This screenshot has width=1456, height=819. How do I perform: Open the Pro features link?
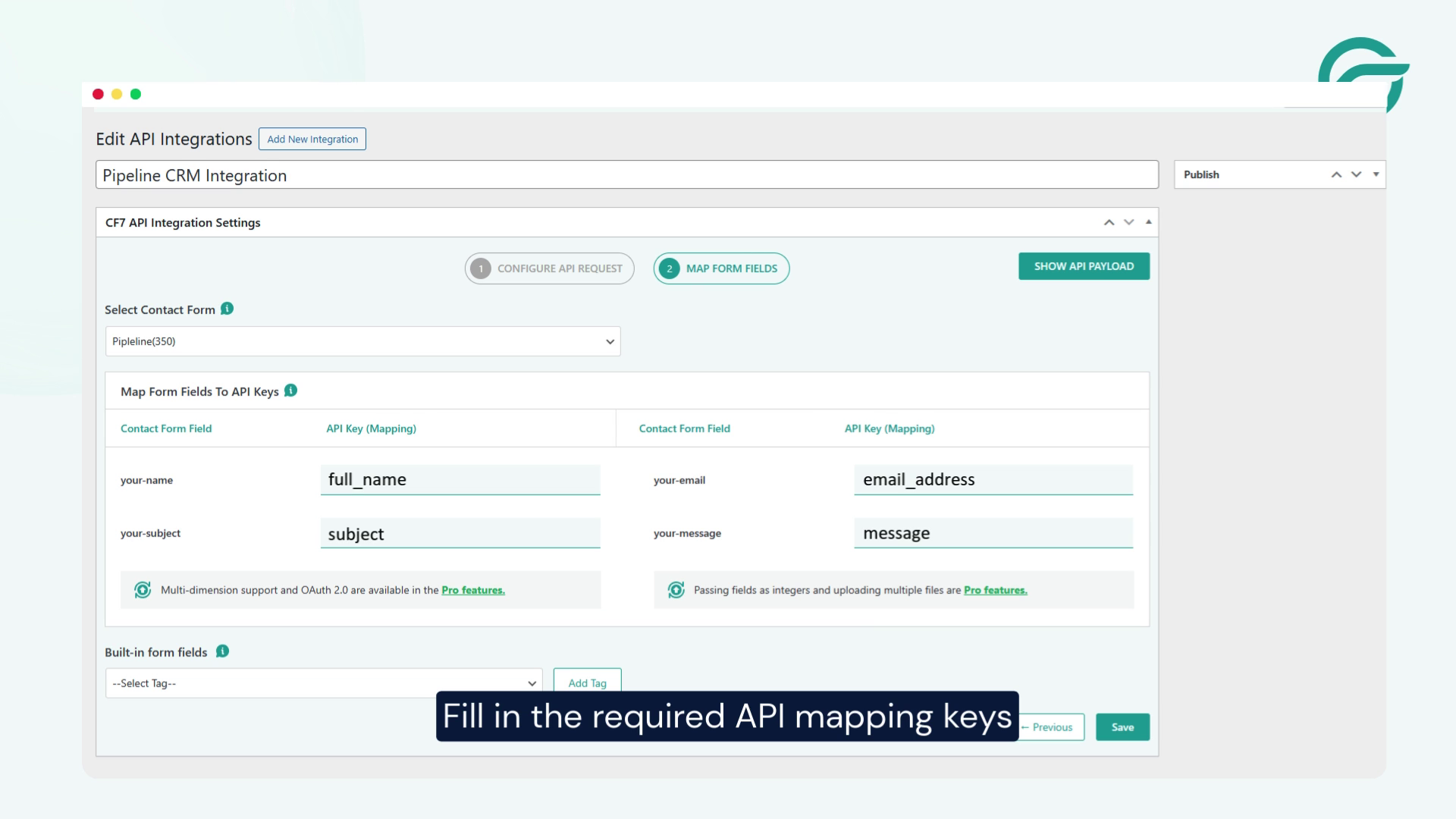[473, 589]
